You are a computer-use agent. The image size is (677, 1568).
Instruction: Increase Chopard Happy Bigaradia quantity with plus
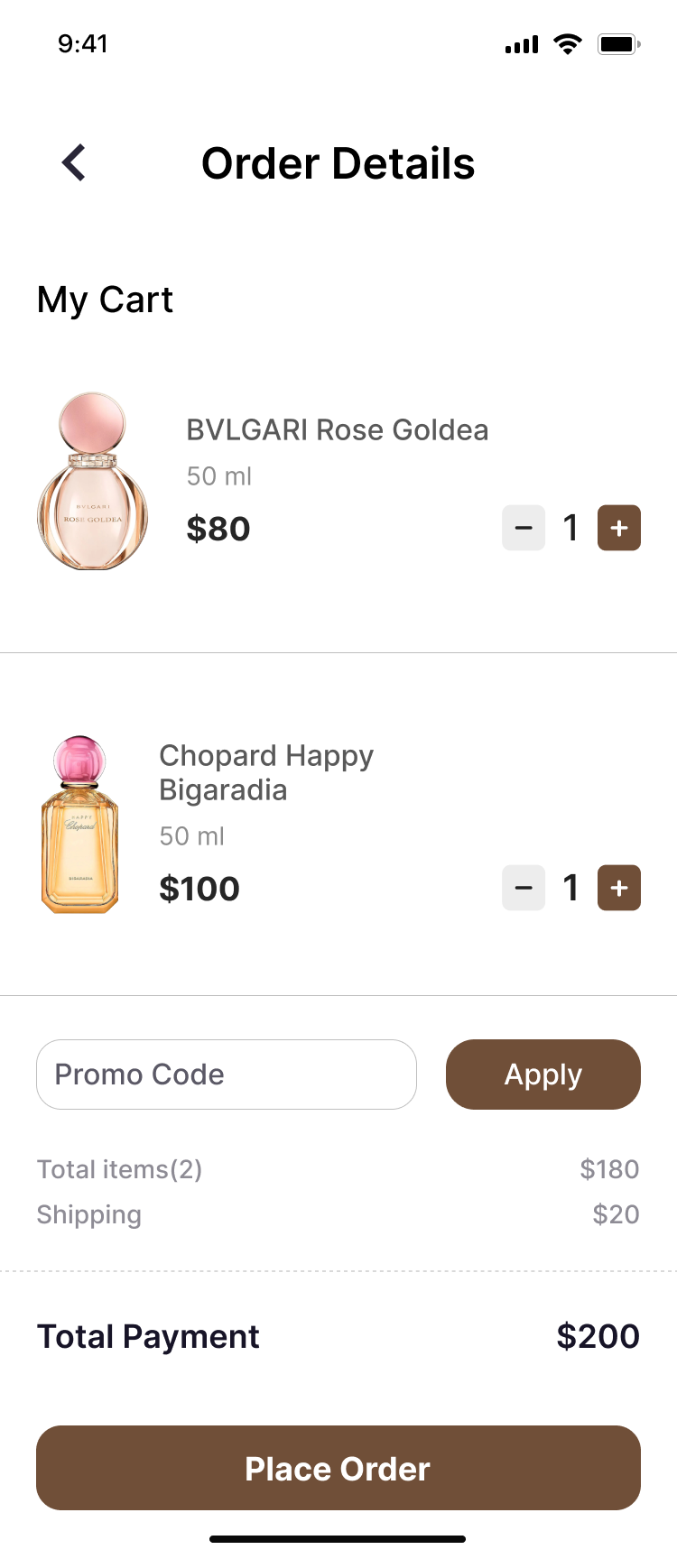coord(619,888)
